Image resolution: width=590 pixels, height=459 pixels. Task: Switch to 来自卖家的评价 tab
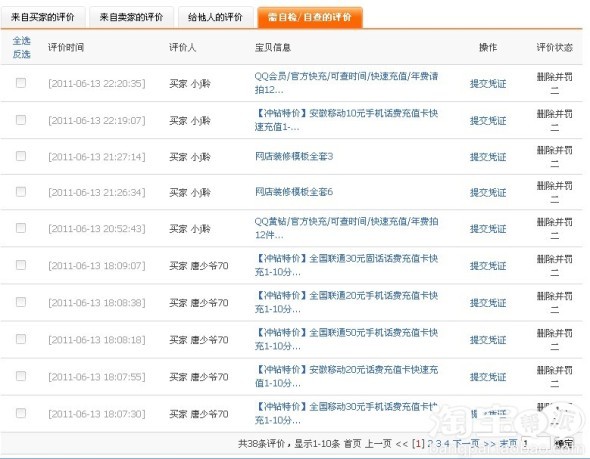(131, 17)
